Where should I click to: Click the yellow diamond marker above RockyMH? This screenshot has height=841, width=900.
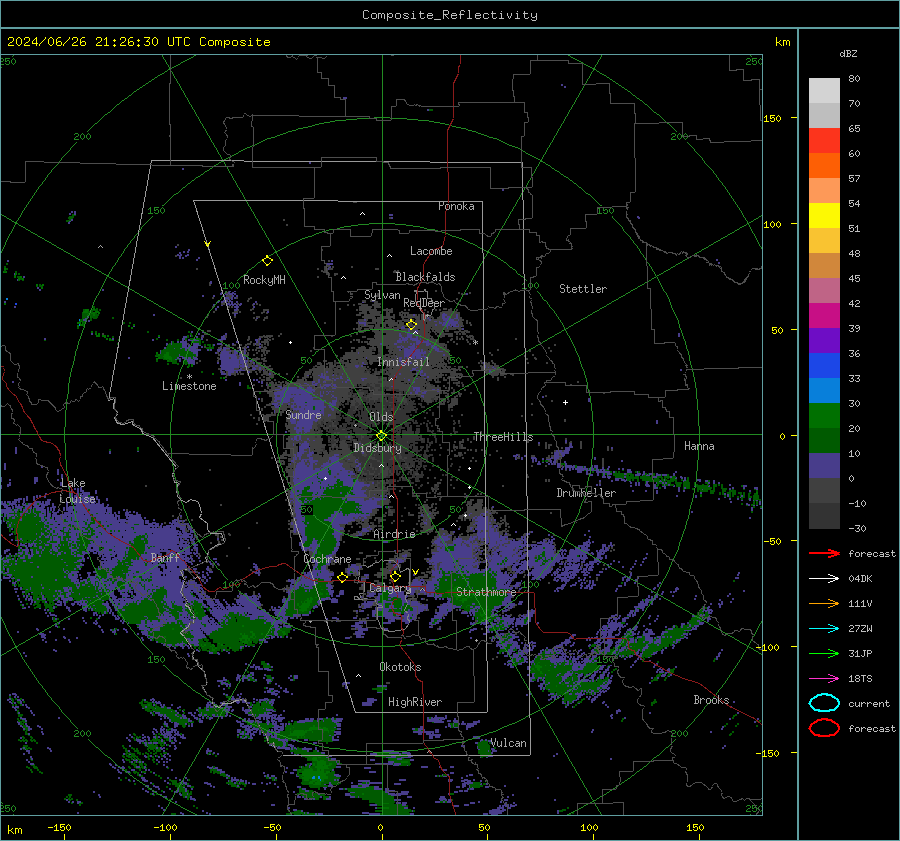coord(267,261)
